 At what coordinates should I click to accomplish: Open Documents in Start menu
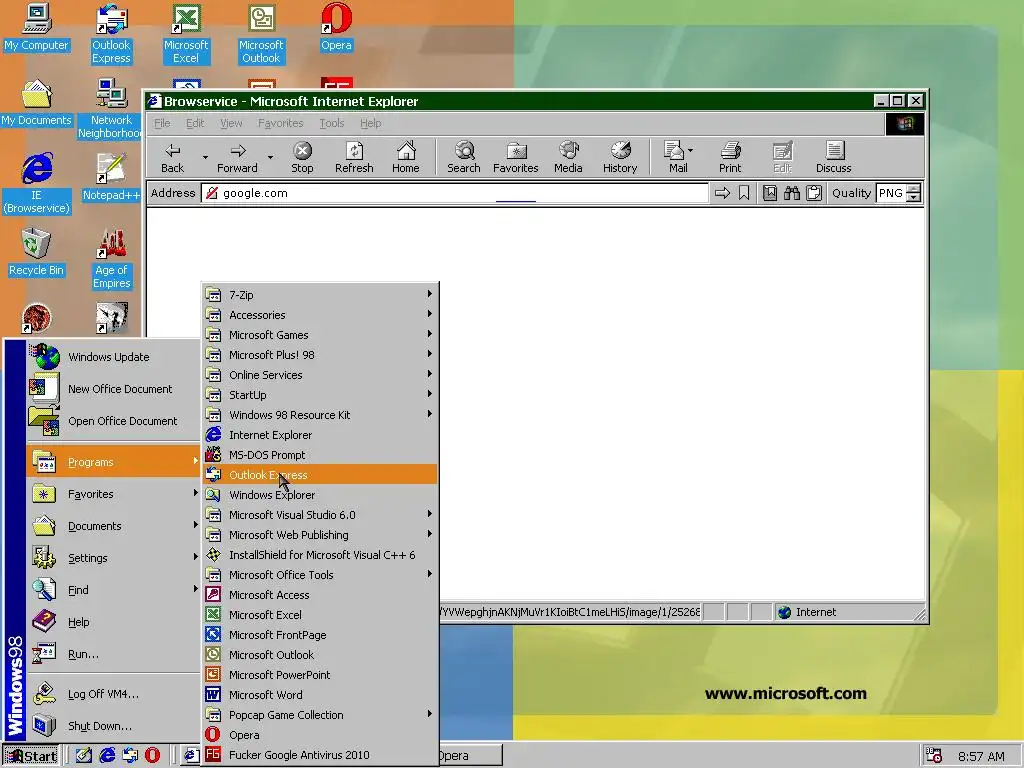113,526
